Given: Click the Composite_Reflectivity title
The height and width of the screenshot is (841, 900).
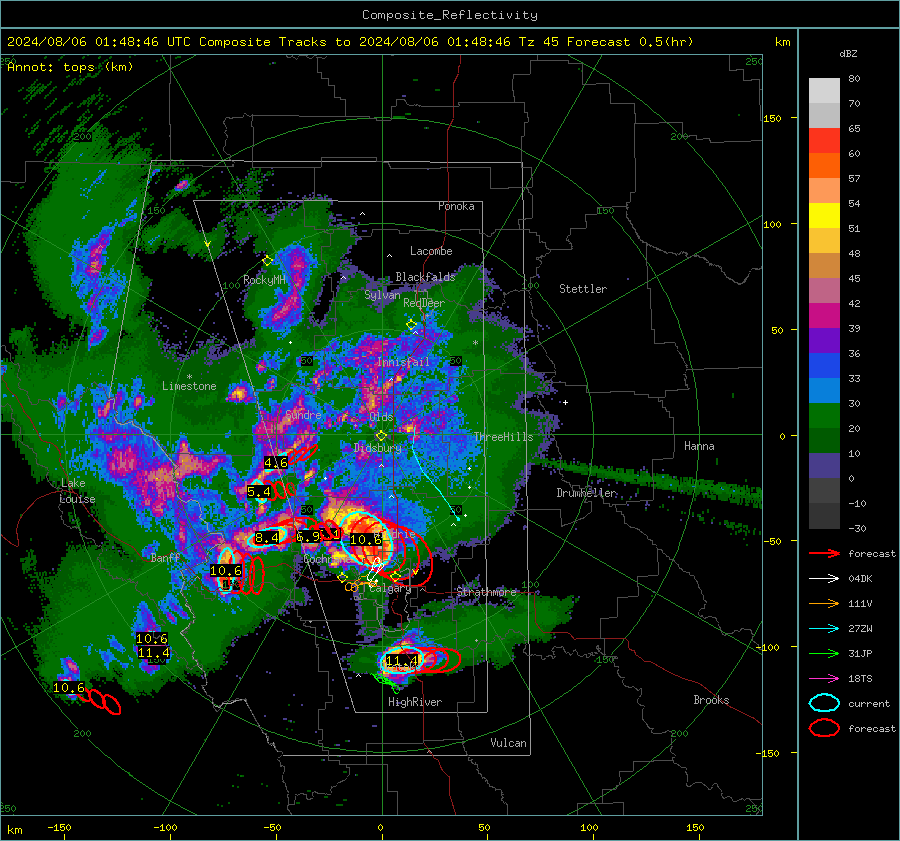Looking at the screenshot, I should [450, 15].
